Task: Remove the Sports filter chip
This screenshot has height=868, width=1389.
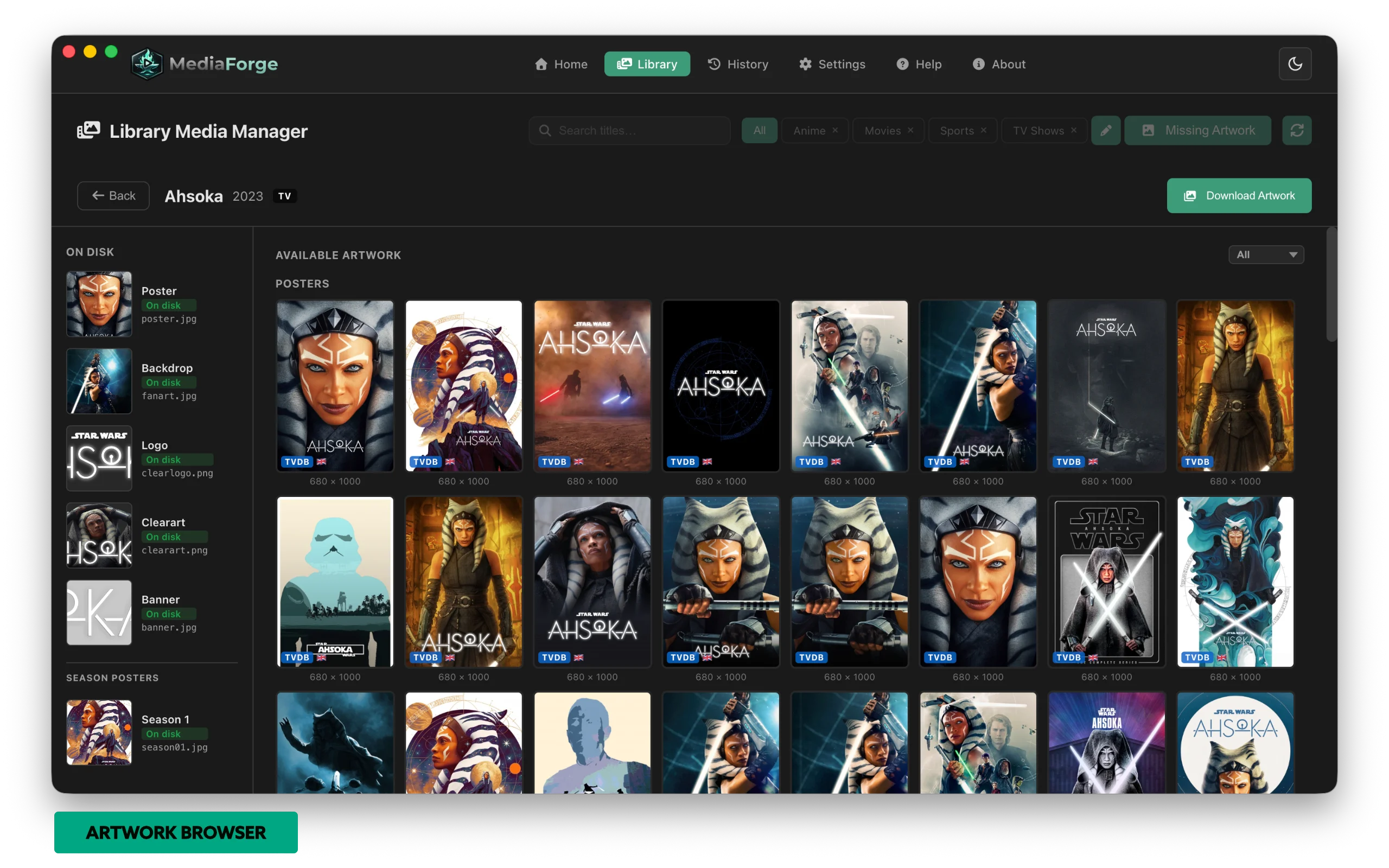Action: 983,130
